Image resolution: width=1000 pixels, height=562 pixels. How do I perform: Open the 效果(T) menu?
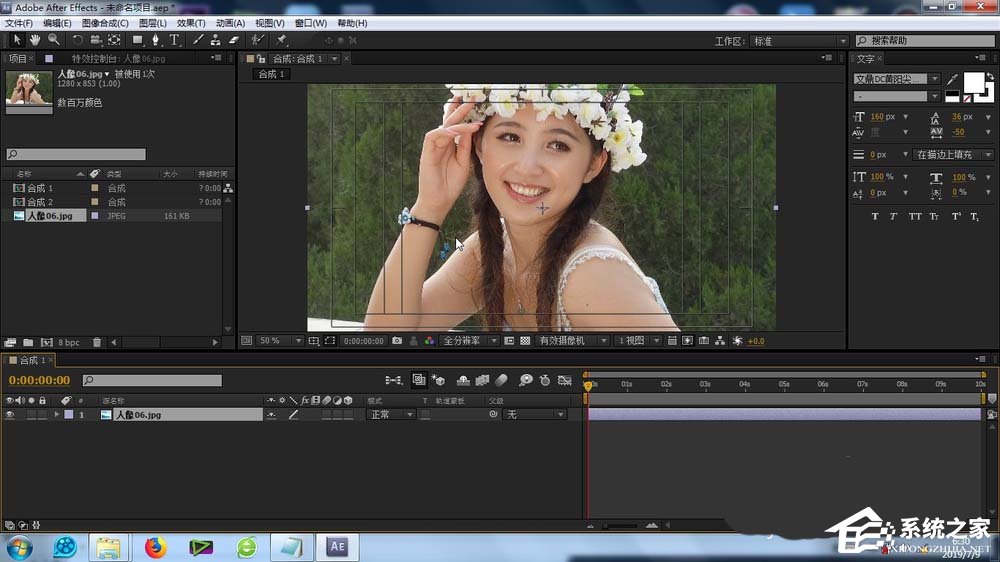[190, 23]
